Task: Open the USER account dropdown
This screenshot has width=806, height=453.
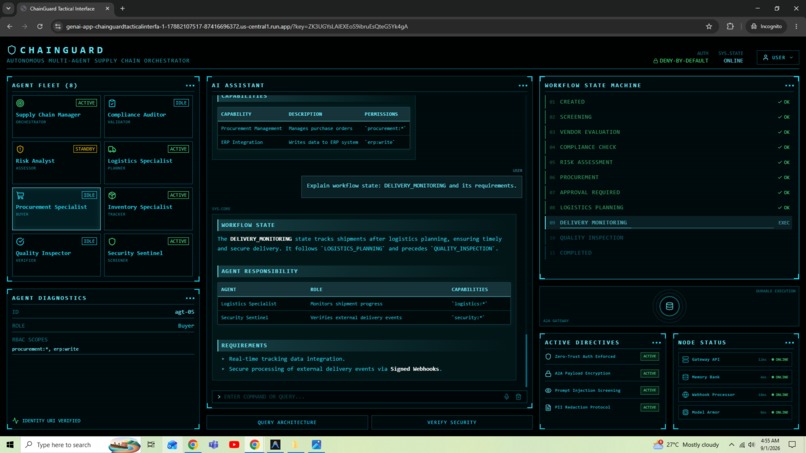Action: point(778,58)
